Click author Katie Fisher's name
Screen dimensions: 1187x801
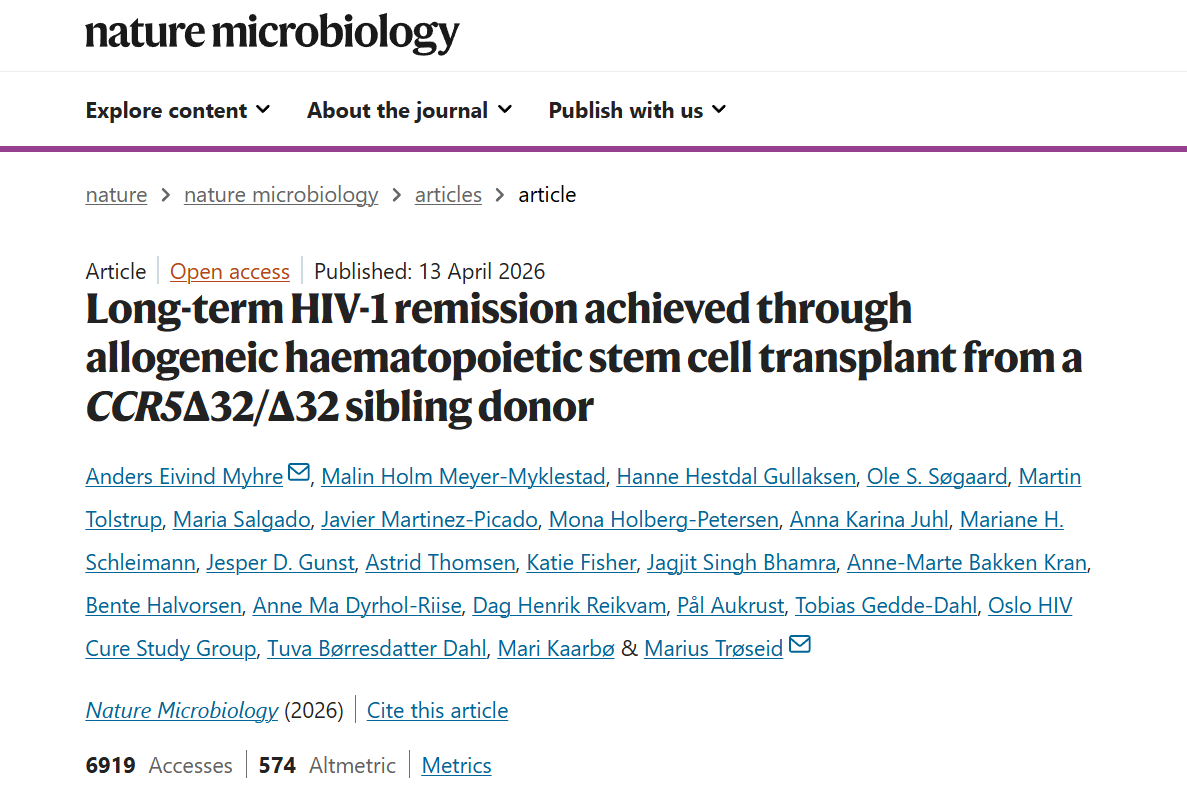581,562
